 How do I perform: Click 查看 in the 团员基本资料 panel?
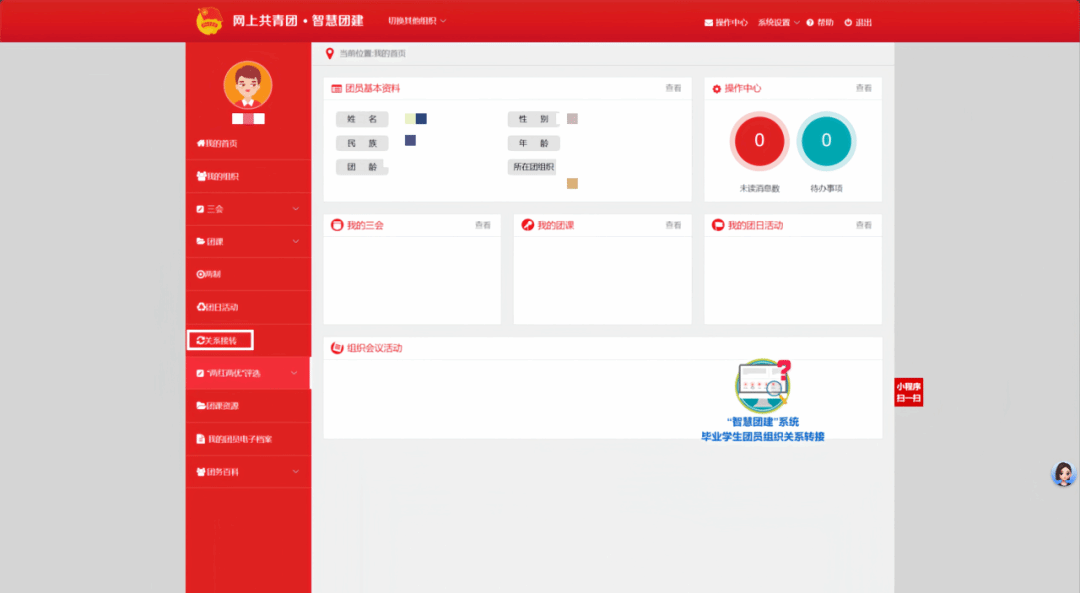coord(673,88)
